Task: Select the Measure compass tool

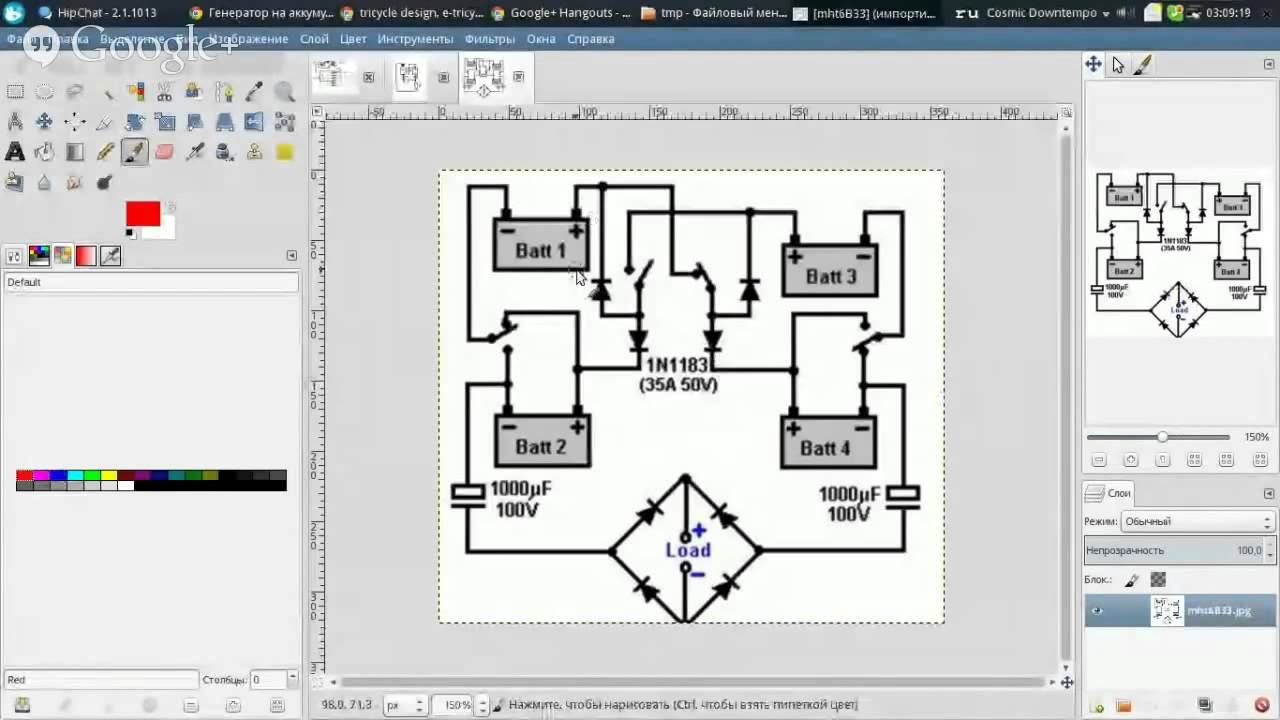Action: point(15,122)
